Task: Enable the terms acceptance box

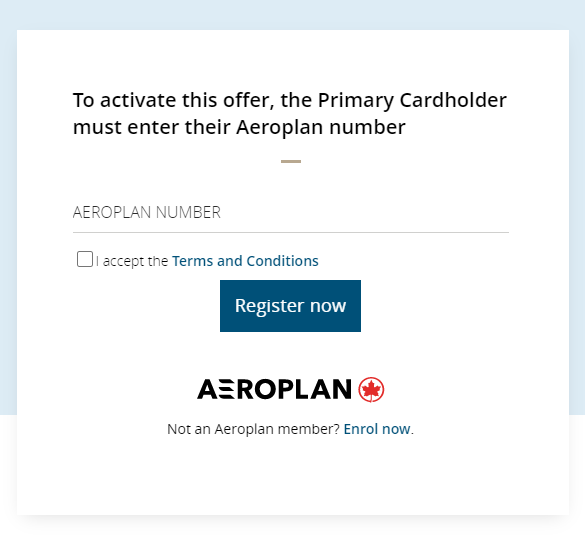Action: 85,259
